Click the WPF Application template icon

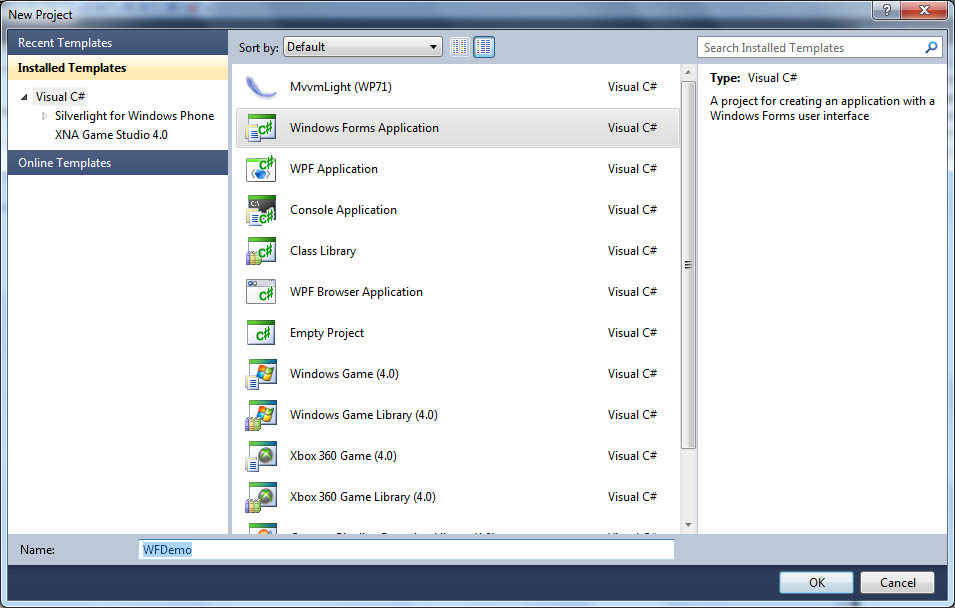(x=261, y=169)
